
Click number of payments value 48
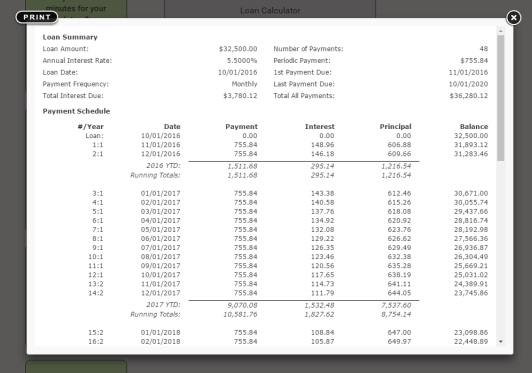[x=483, y=49]
